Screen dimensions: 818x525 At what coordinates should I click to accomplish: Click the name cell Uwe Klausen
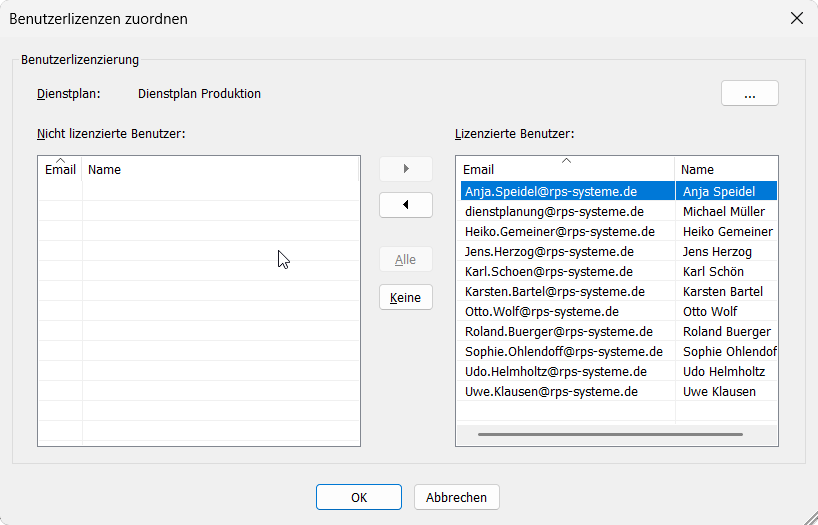[726, 391]
